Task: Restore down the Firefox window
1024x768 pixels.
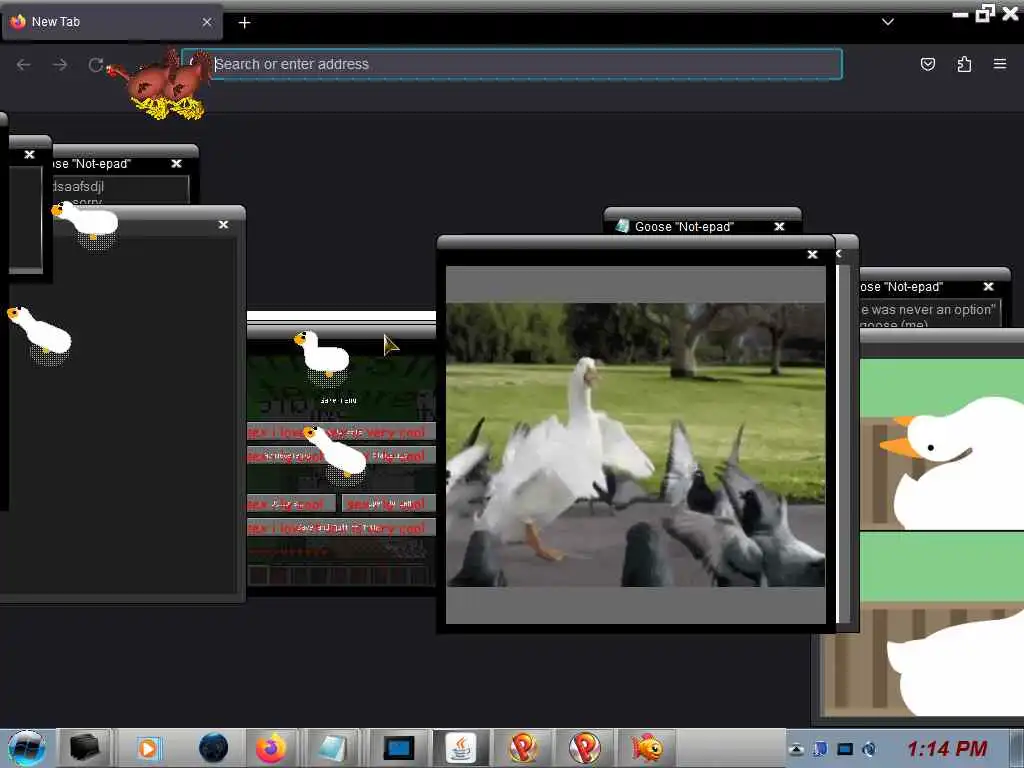Action: coord(985,14)
